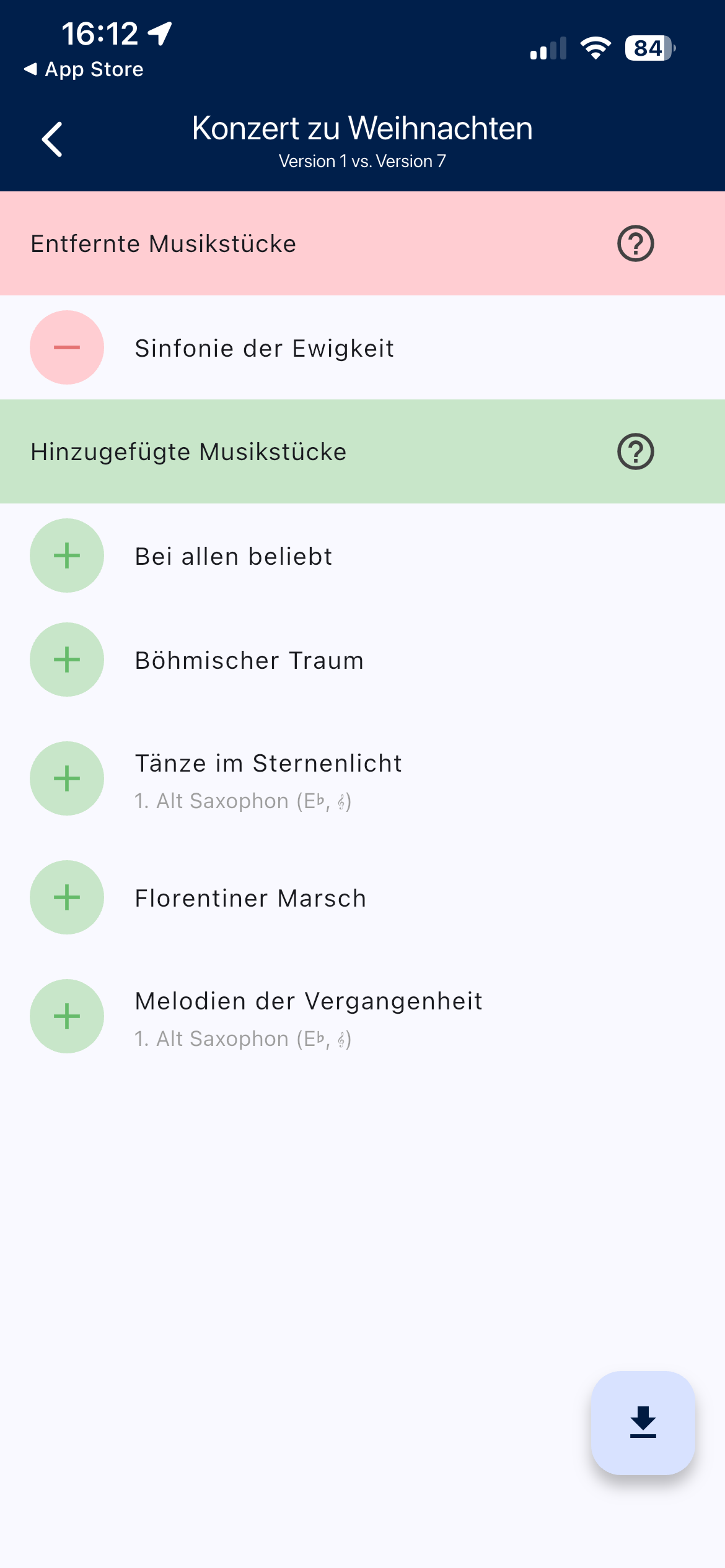Open the Bei allen beliebt piece

coord(234,557)
